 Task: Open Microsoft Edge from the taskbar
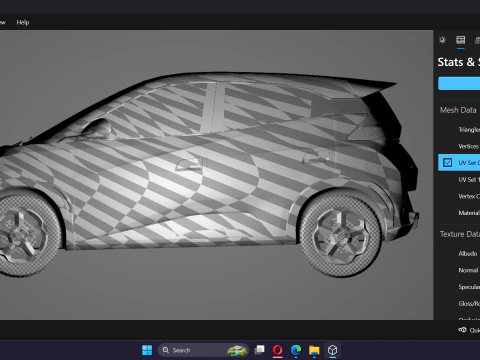pos(296,350)
